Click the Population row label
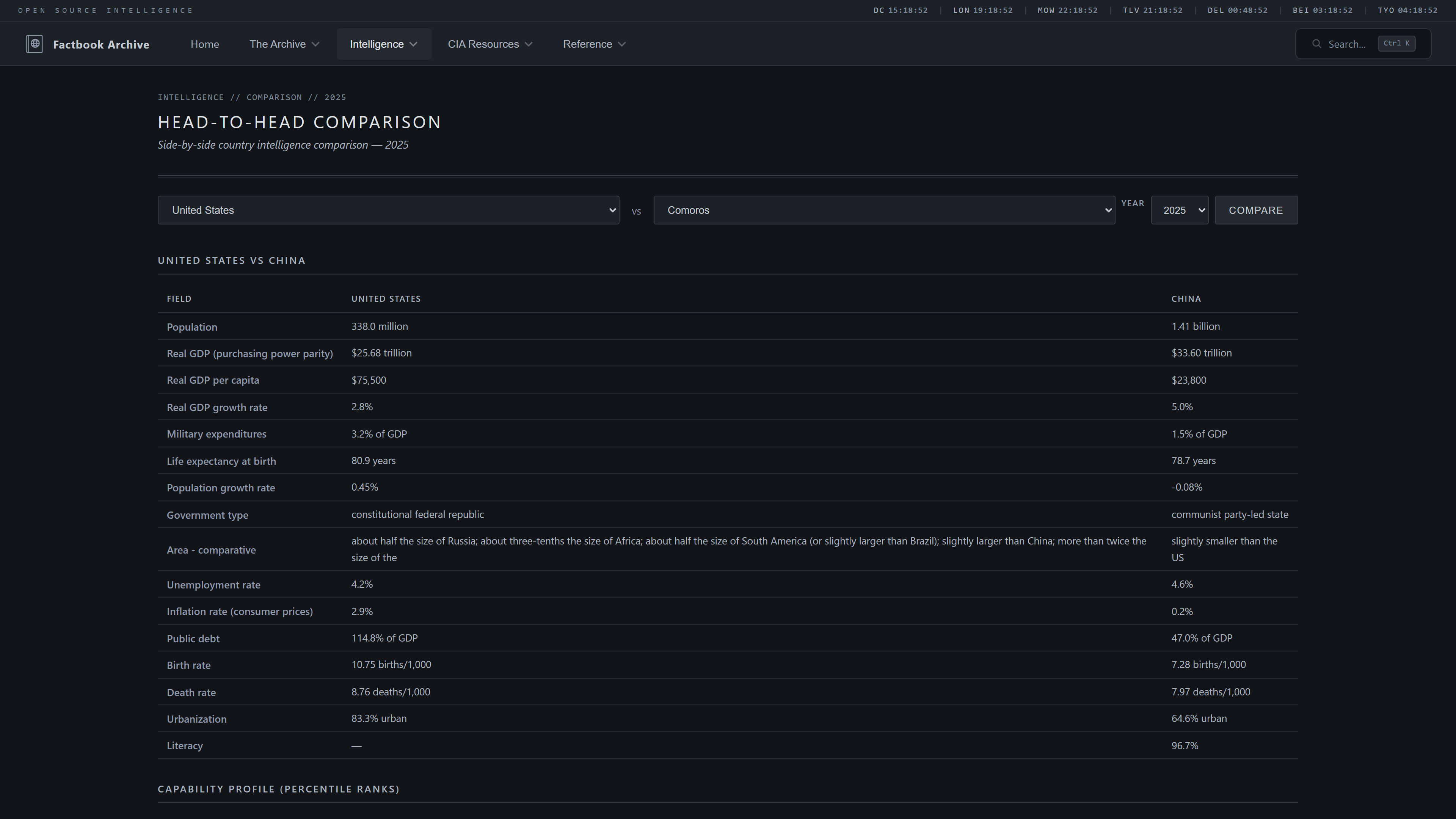 pos(191,327)
